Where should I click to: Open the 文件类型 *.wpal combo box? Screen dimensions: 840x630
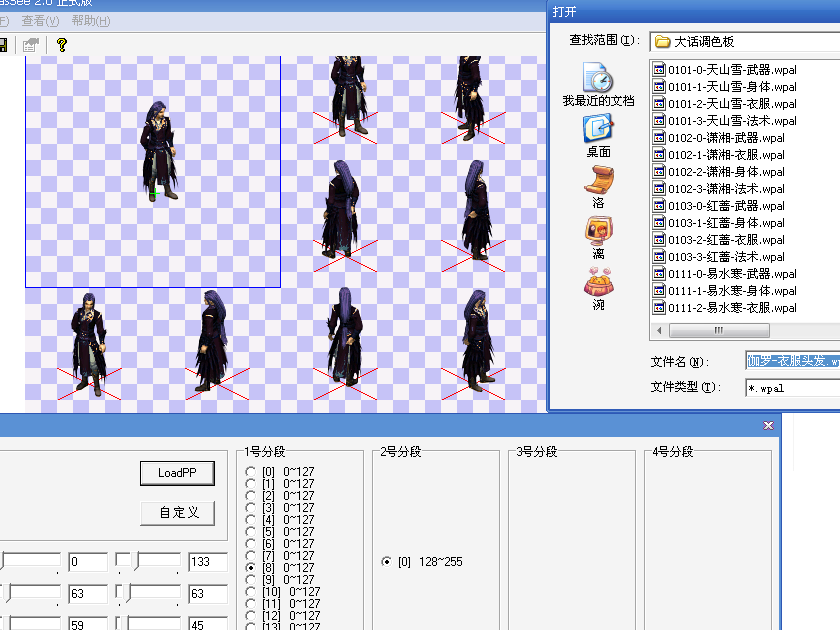[793, 388]
